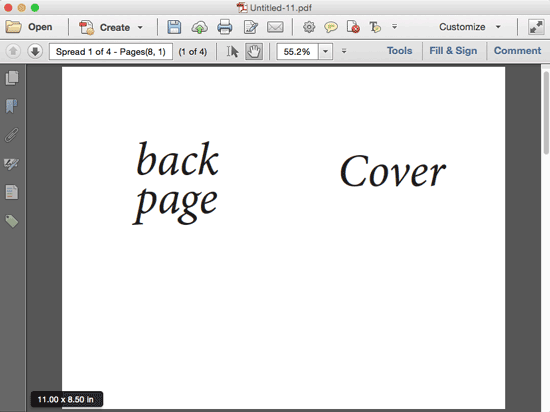Switch to read mode via expand arrows icon
This screenshot has height=412, width=550.
536,27
